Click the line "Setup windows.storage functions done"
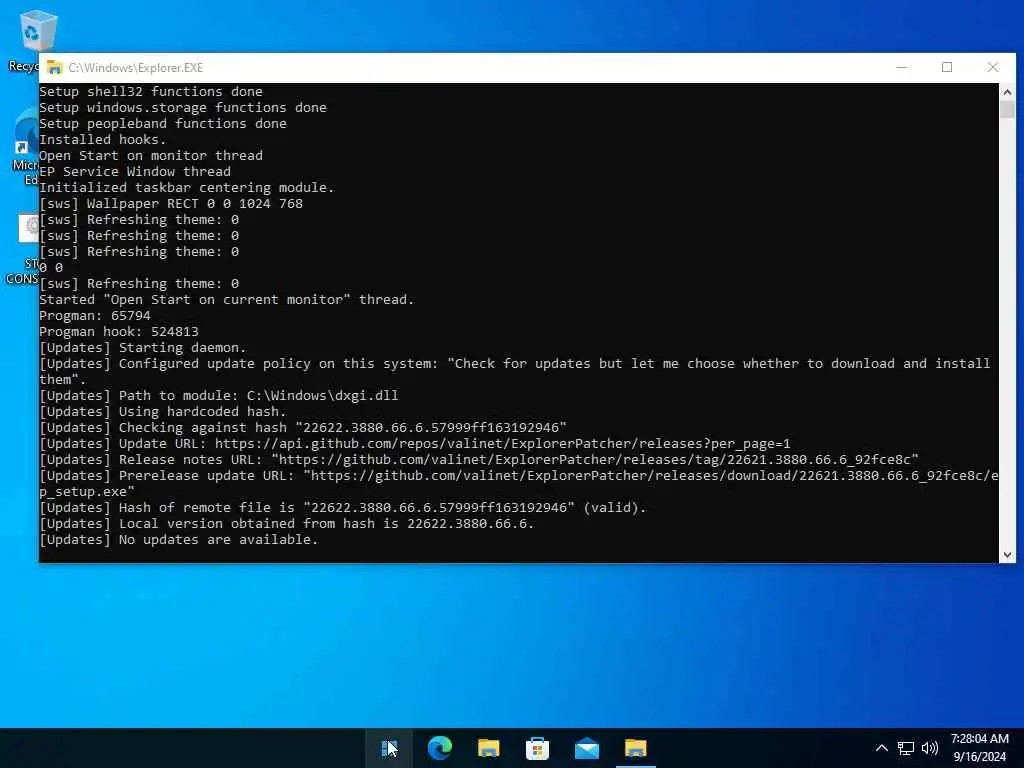Screen dimensions: 1024x768 [x=183, y=108]
